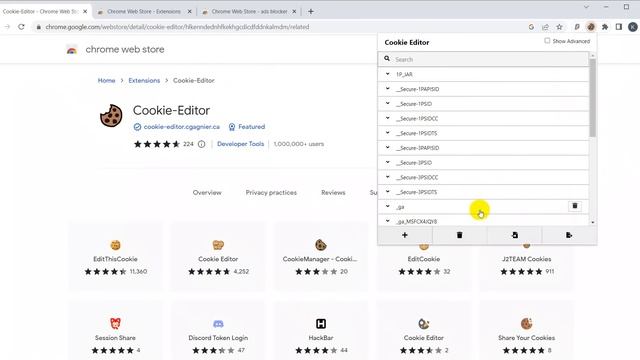Click the search magnifier in Cookie Editor
The width and height of the screenshot is (640, 360).
(387, 59)
